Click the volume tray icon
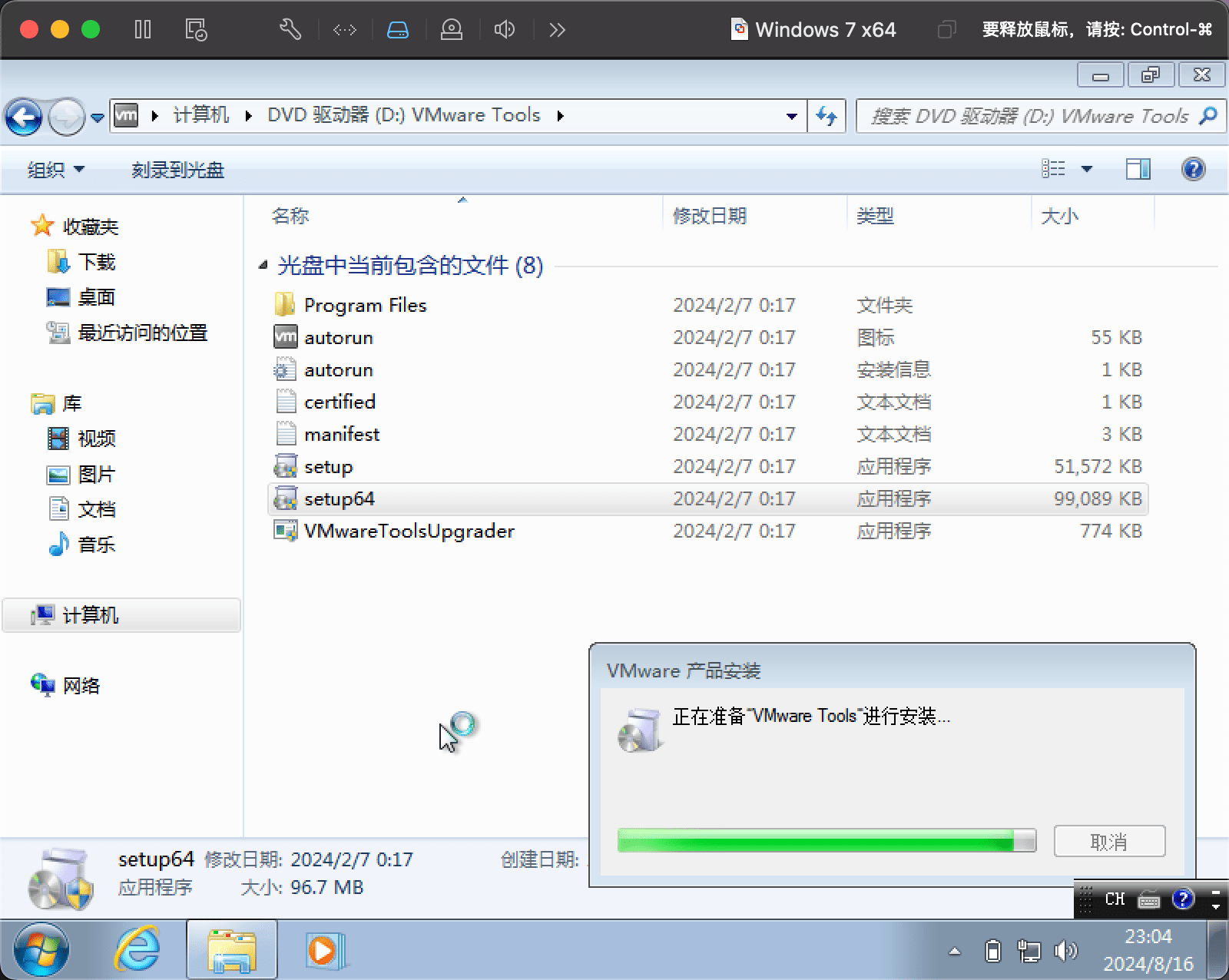The image size is (1229, 980). pos(1065,952)
